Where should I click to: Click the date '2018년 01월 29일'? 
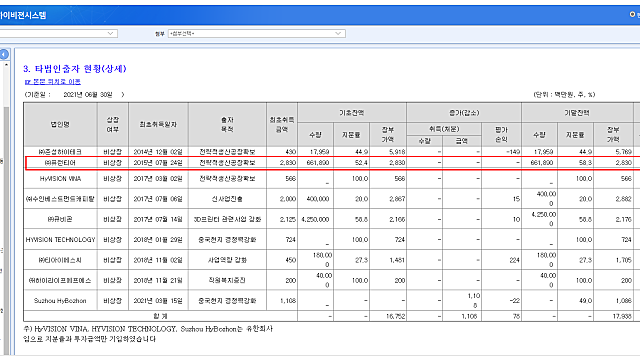tap(158, 240)
